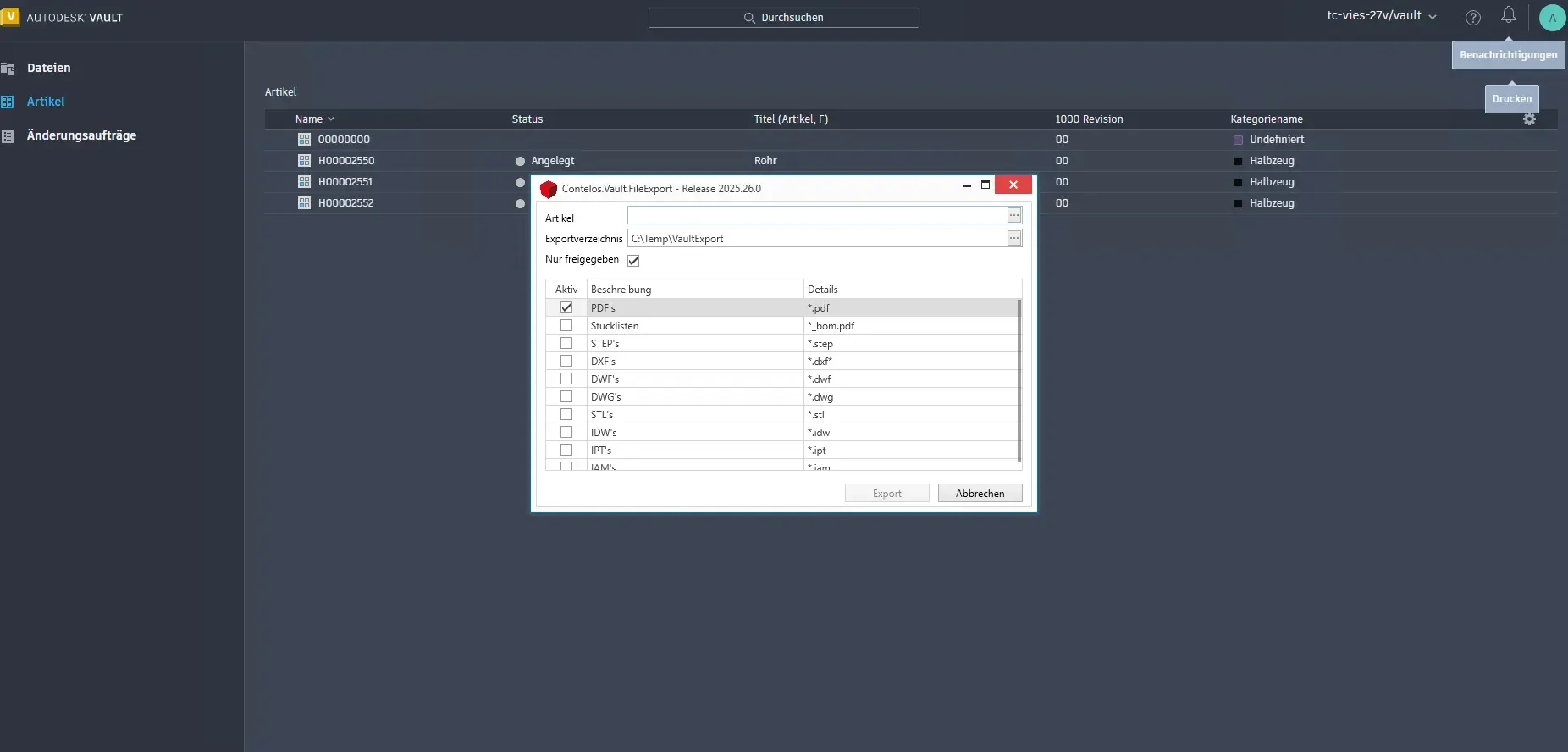The height and width of the screenshot is (752, 1568).
Task: Select Artikel in the sidebar
Action: click(46, 102)
